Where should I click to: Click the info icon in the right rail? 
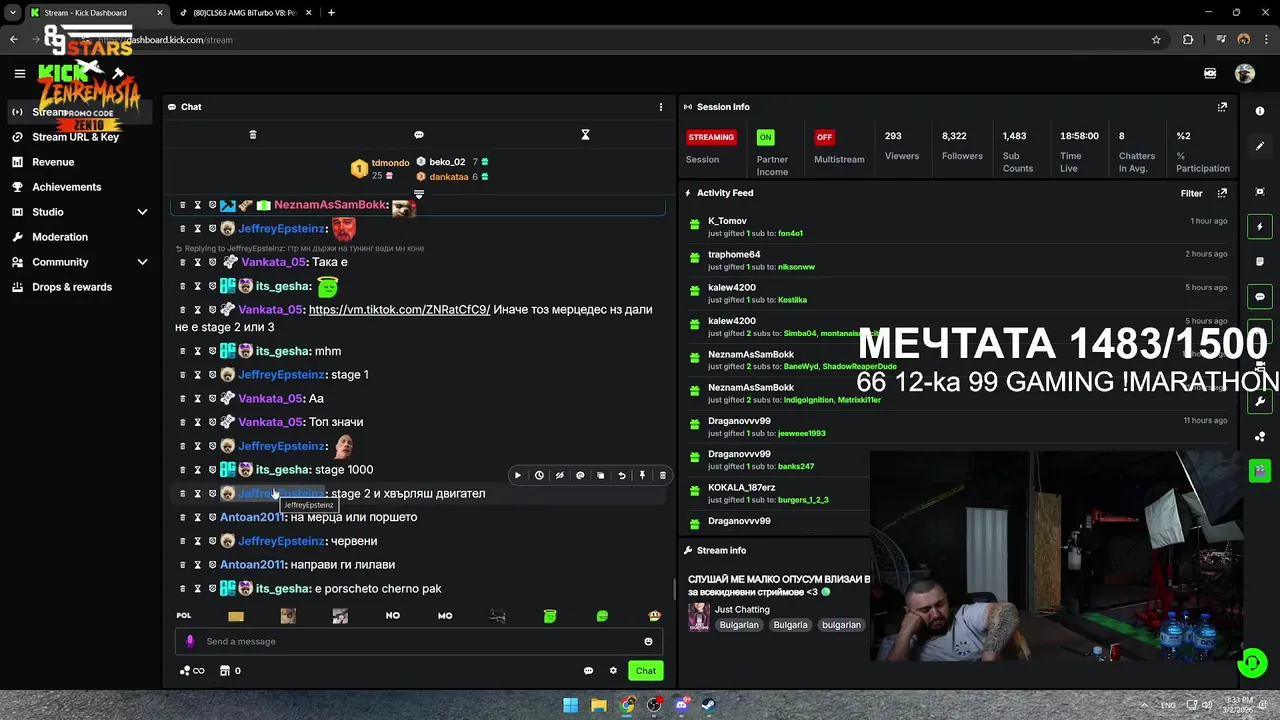pos(1260,111)
